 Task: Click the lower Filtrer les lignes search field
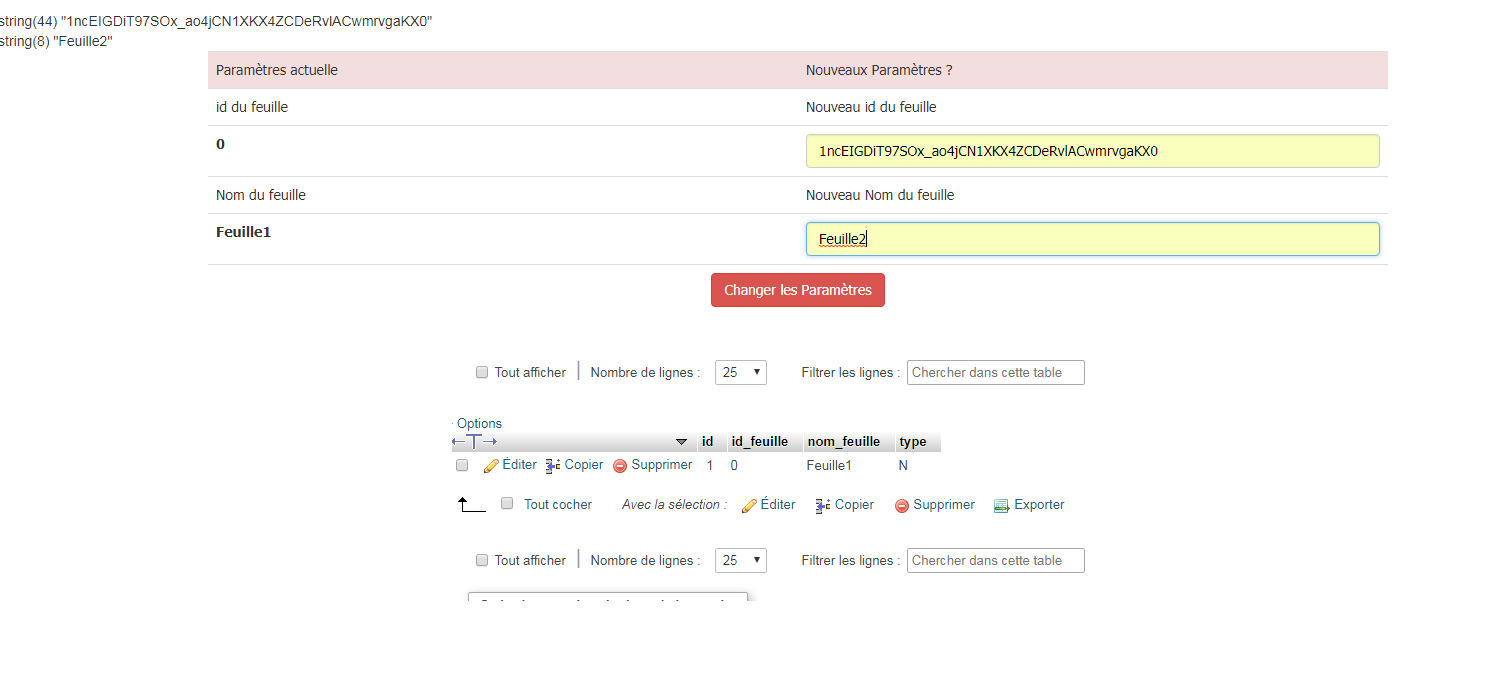pos(995,560)
